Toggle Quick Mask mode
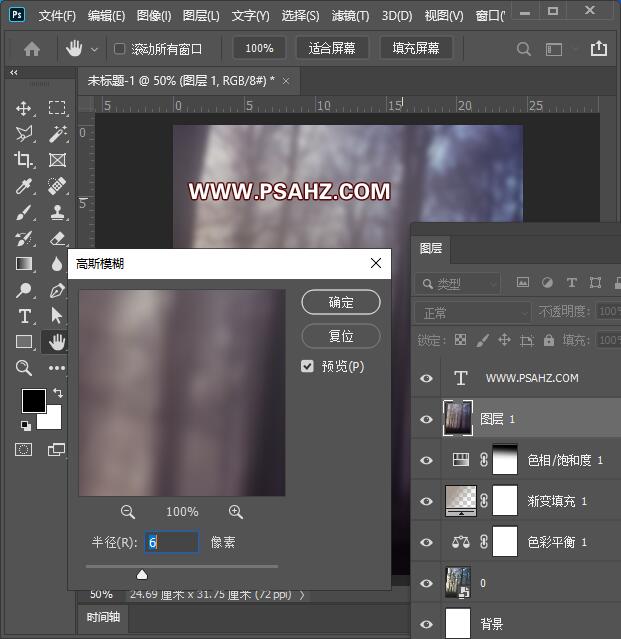621x639 pixels. (x=23, y=450)
